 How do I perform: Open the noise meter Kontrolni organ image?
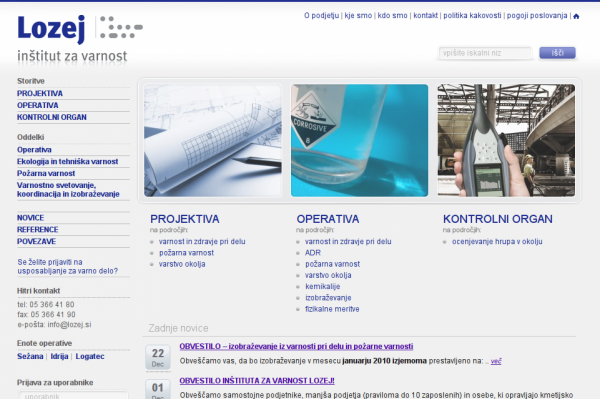coord(506,140)
